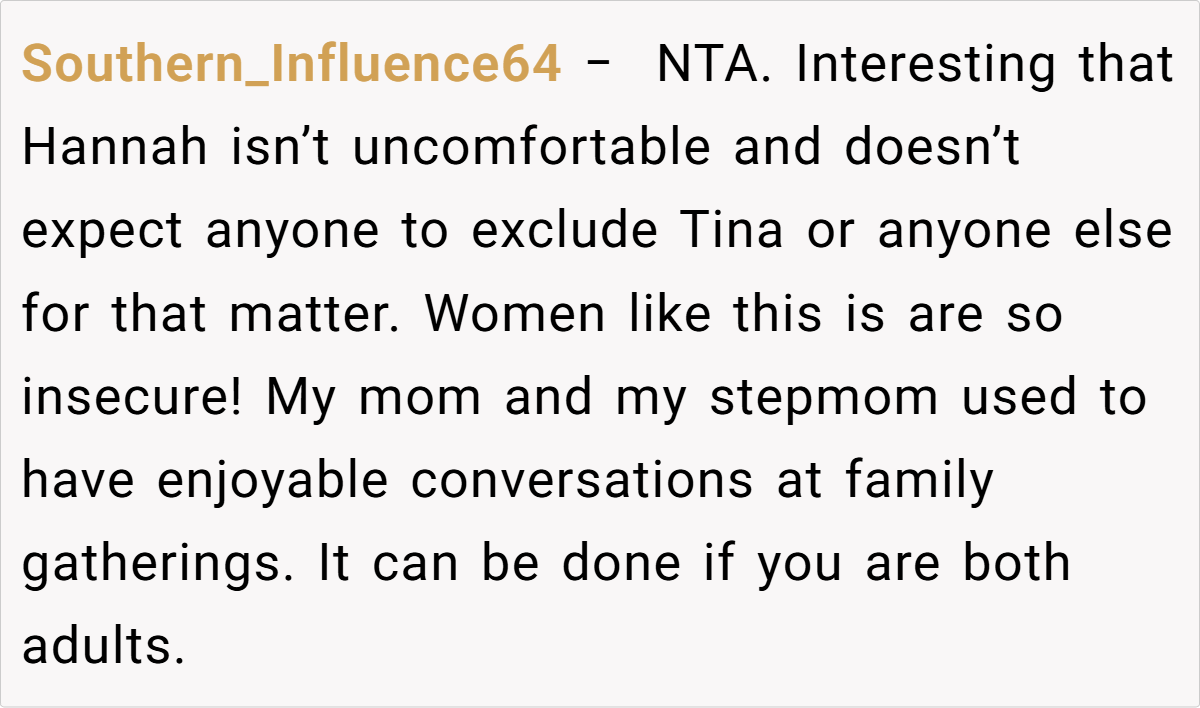The width and height of the screenshot is (1200, 708).
Task: Click the word "expect"
Action: click(102, 231)
